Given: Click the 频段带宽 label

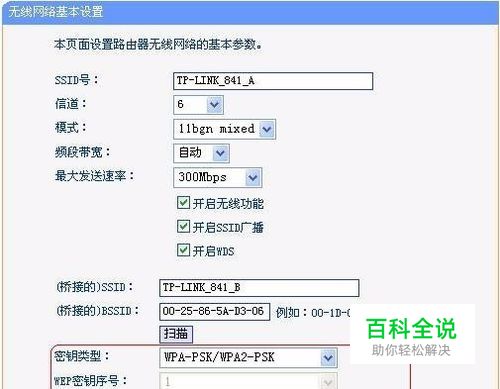Looking at the screenshot, I should [x=82, y=152].
